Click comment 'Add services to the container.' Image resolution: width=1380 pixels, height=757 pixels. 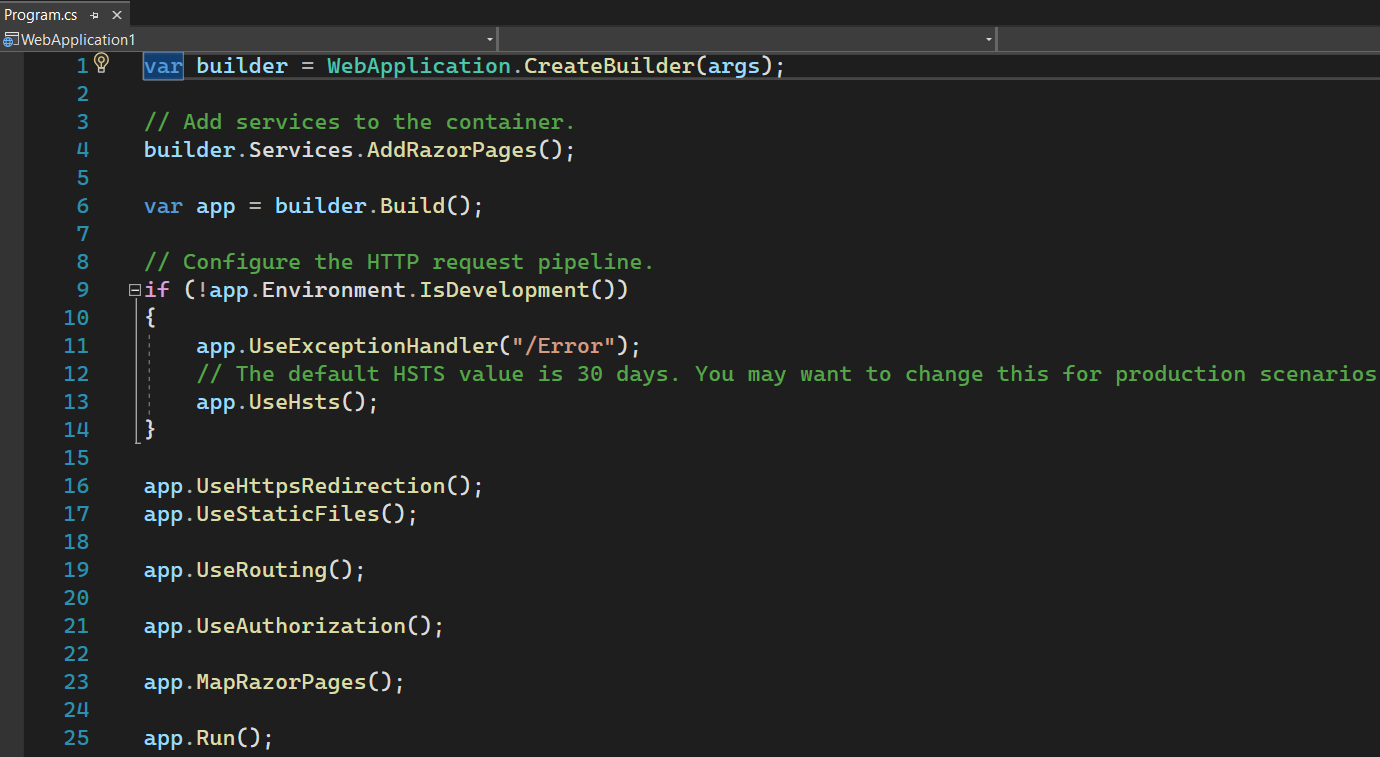360,122
